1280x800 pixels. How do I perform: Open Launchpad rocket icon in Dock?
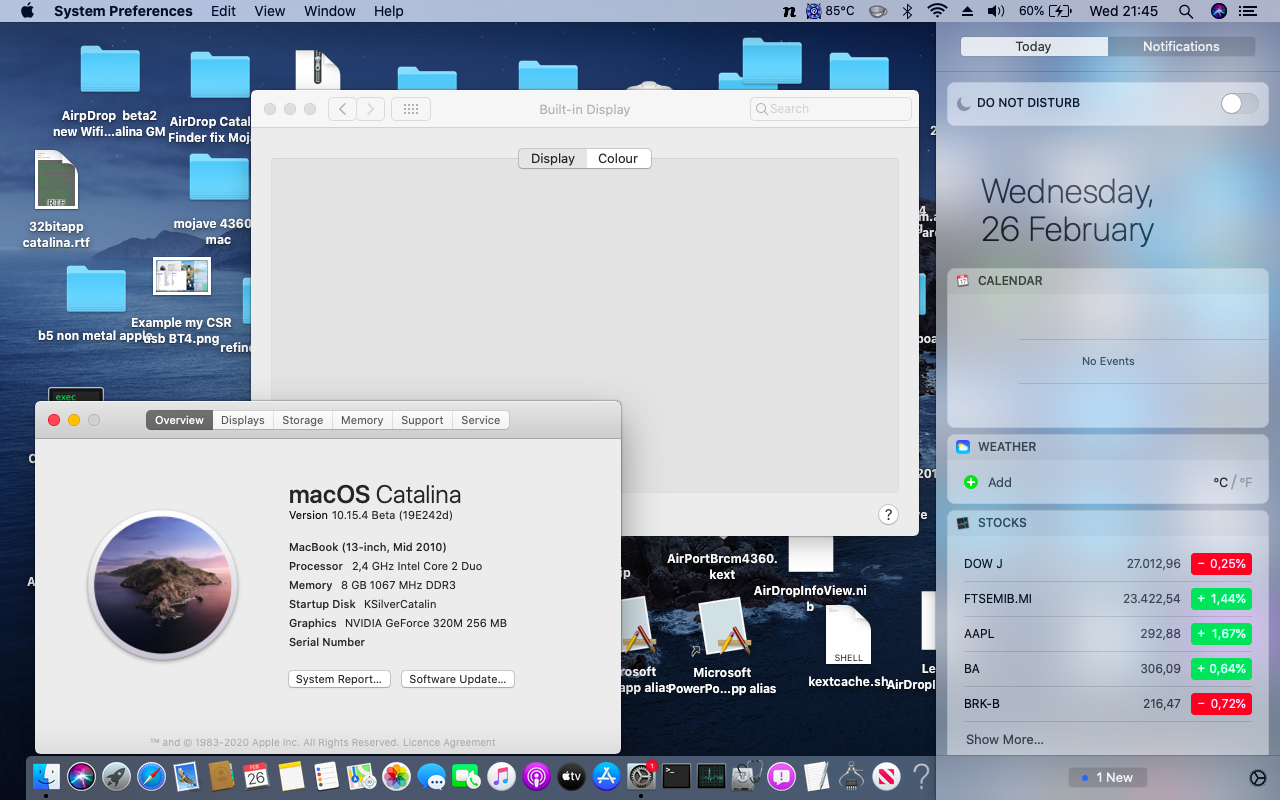pyautogui.click(x=116, y=775)
